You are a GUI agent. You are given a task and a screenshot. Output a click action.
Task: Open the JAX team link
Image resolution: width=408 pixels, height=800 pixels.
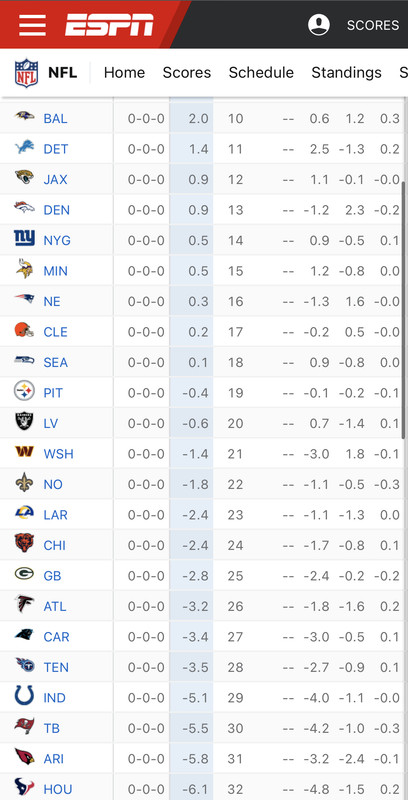[x=55, y=180]
